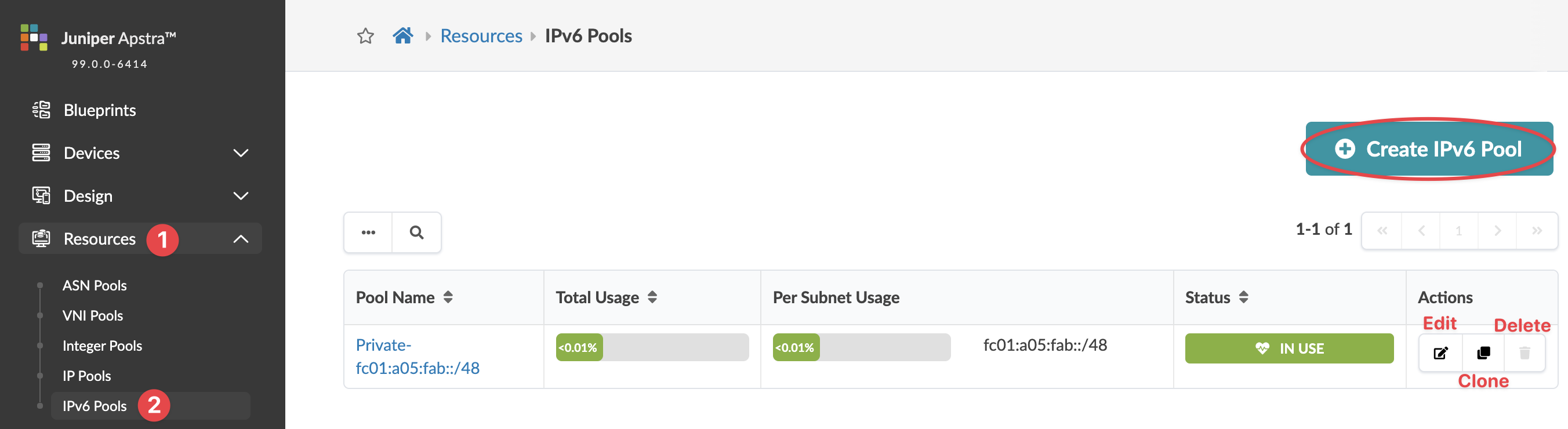This screenshot has width=1568, height=429.
Task: Expand the Devices menu chevron
Action: 241,152
